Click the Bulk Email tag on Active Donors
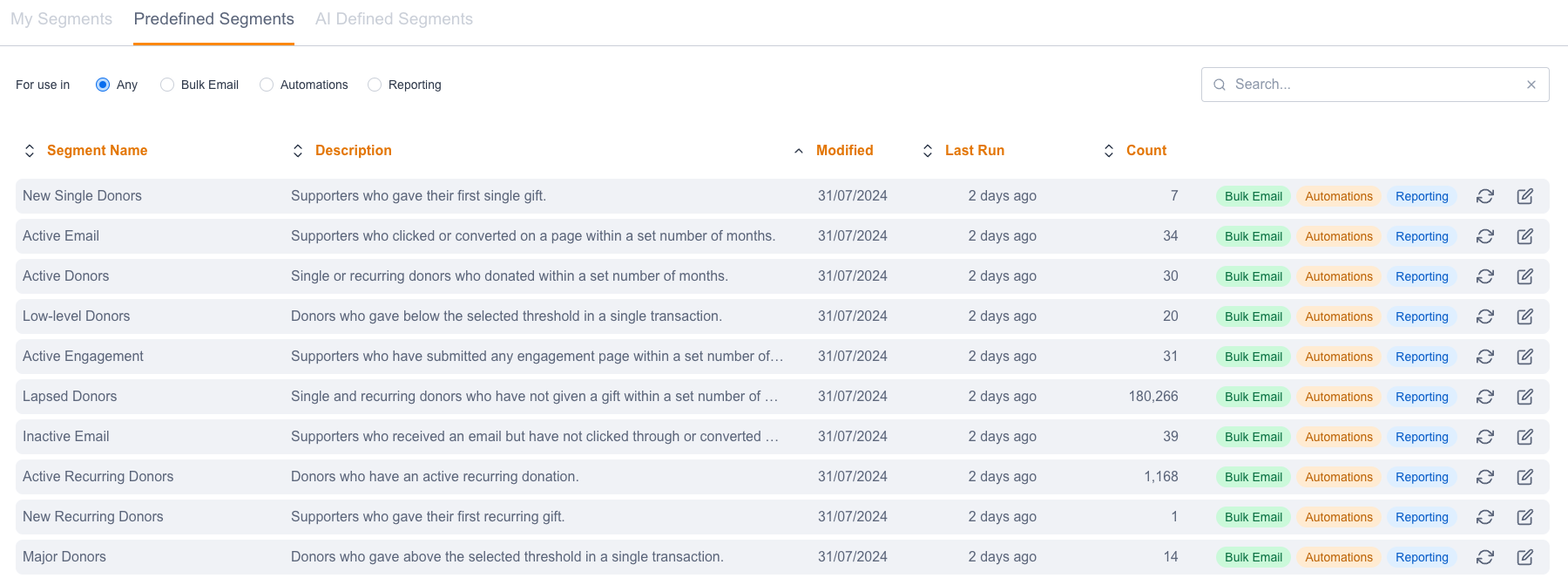Viewport: 1568px width, 585px height. coord(1253,276)
